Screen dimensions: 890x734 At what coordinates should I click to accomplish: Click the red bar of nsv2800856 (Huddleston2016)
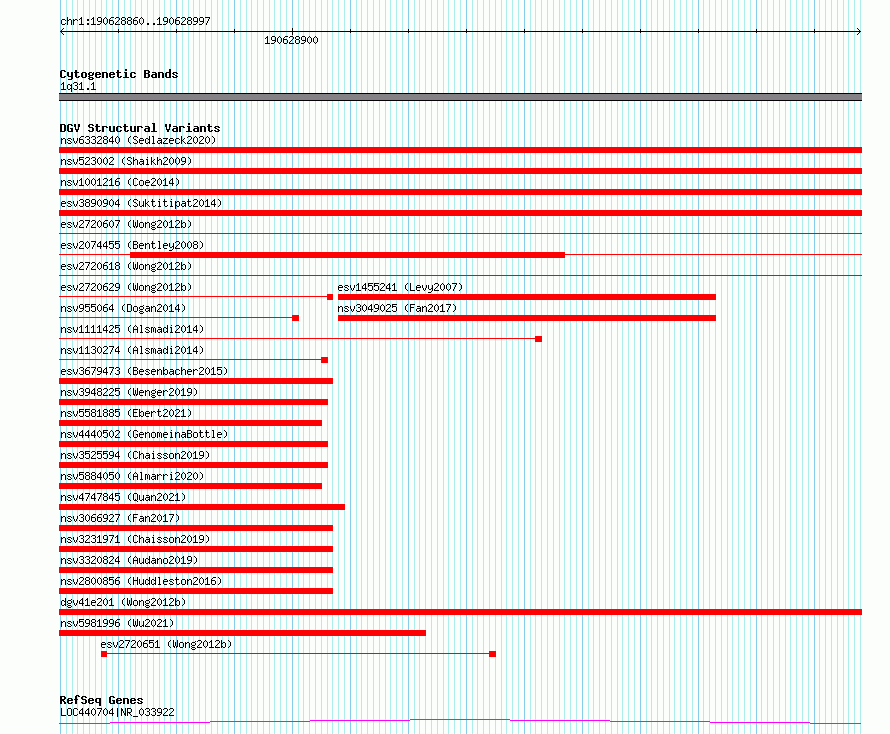(x=196, y=591)
